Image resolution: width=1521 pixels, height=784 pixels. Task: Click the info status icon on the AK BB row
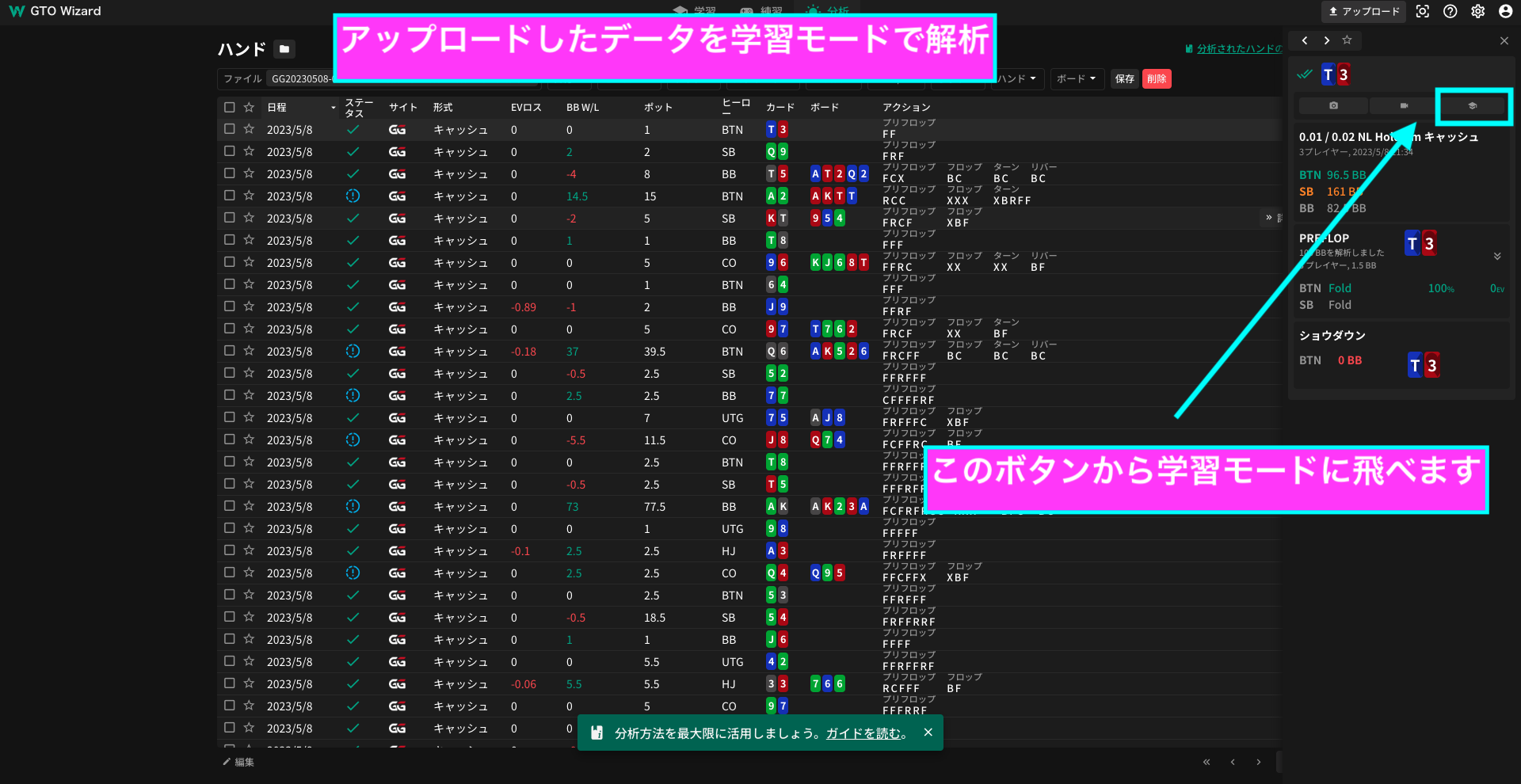[353, 506]
